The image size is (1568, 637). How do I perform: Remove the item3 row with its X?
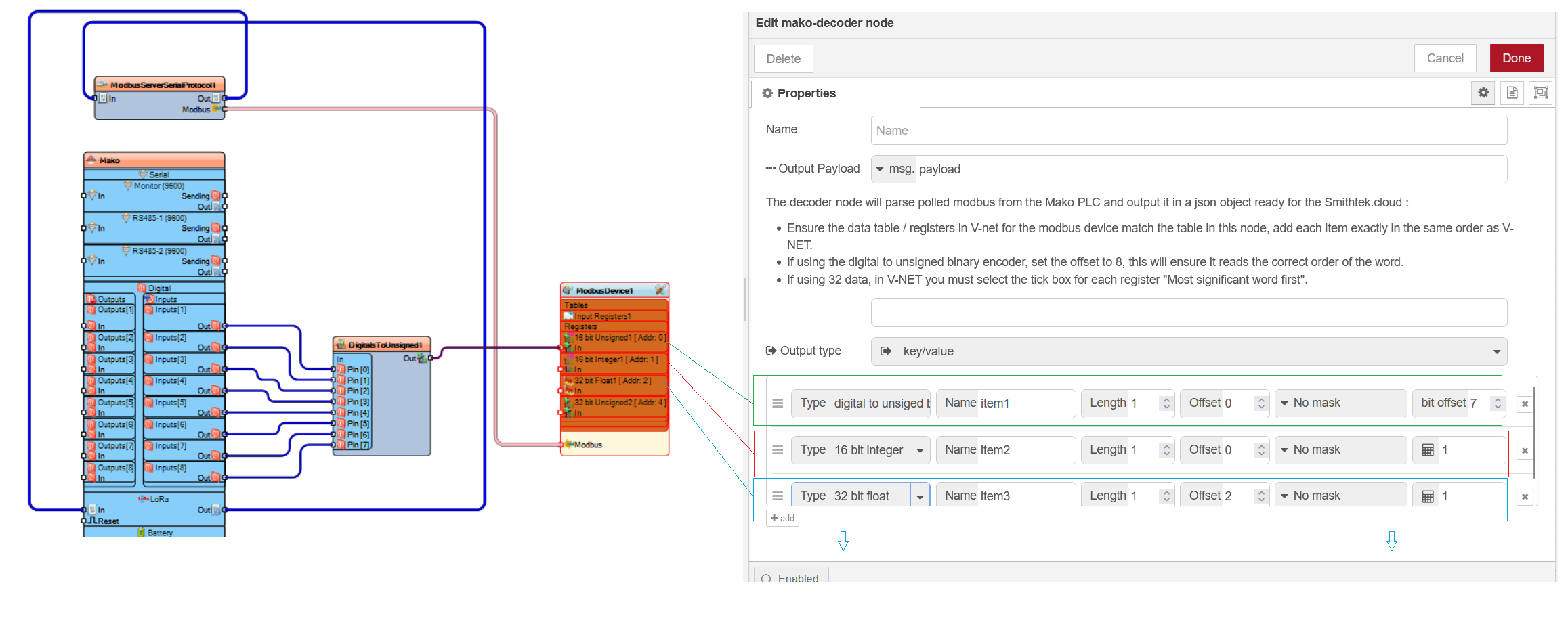(1525, 497)
